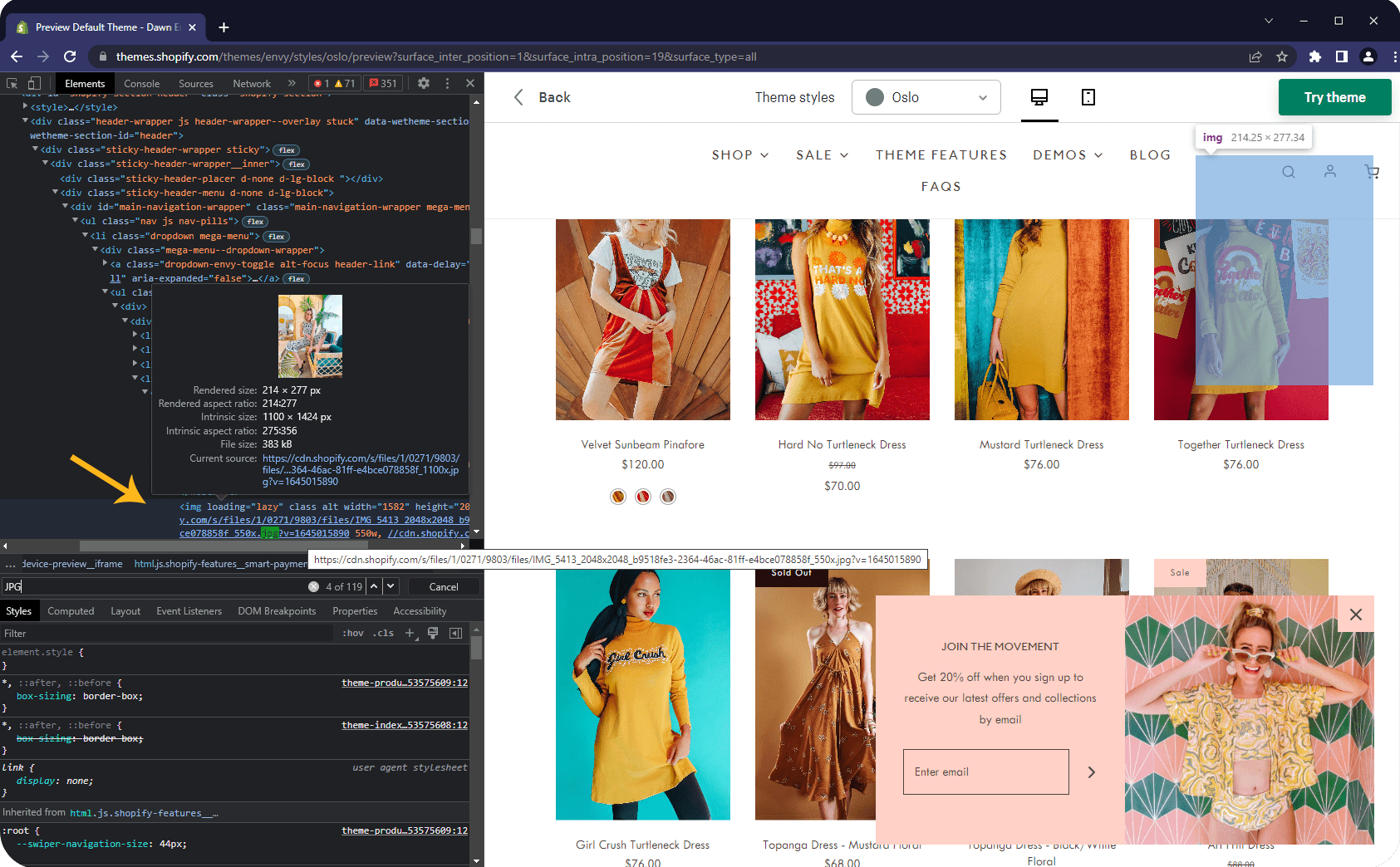The image size is (1400, 867).
Task: Switch to DevTools Console tab
Action: click(141, 84)
